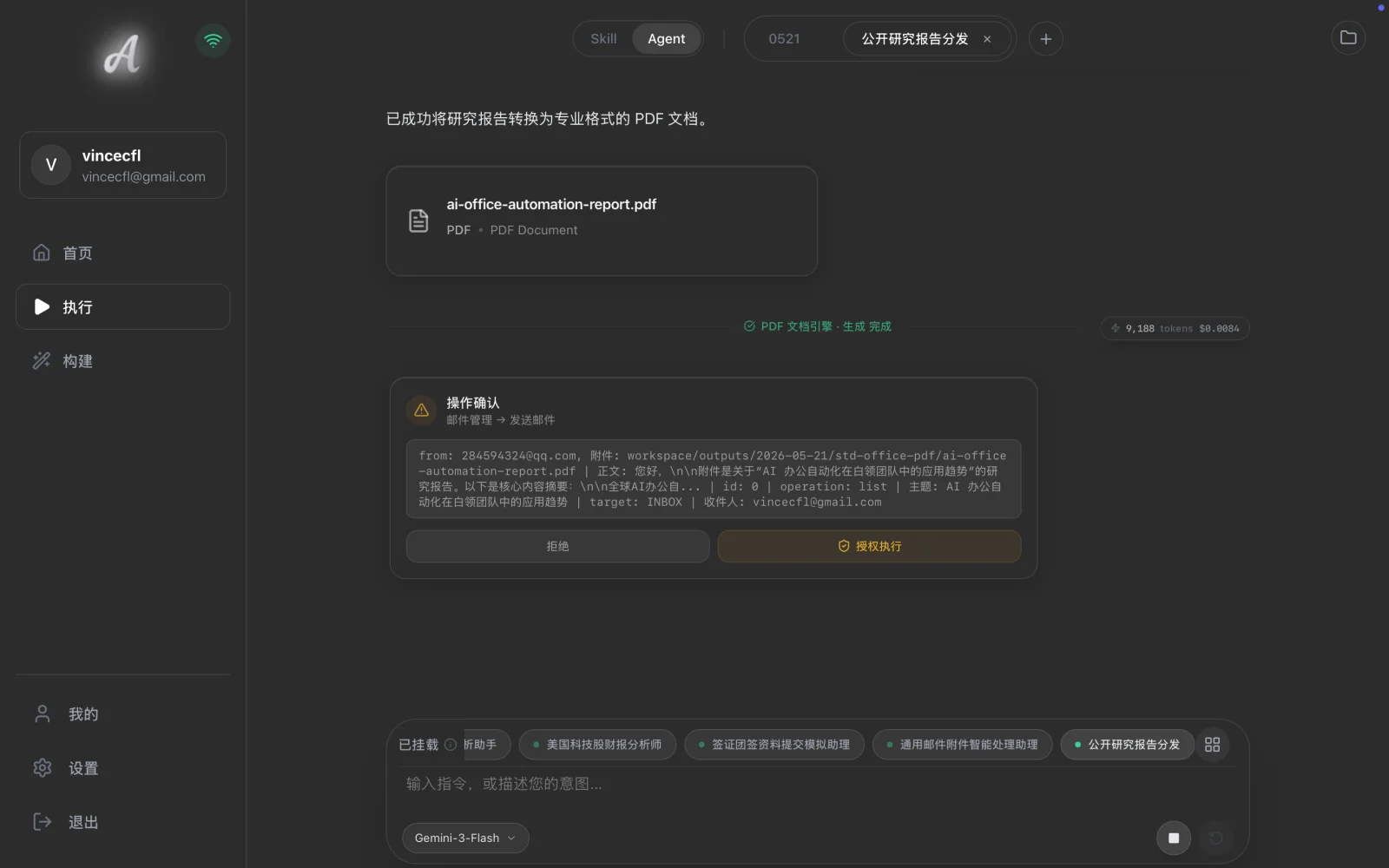Select the 公开研究报告分发 mounted skill chip

tap(1127, 745)
